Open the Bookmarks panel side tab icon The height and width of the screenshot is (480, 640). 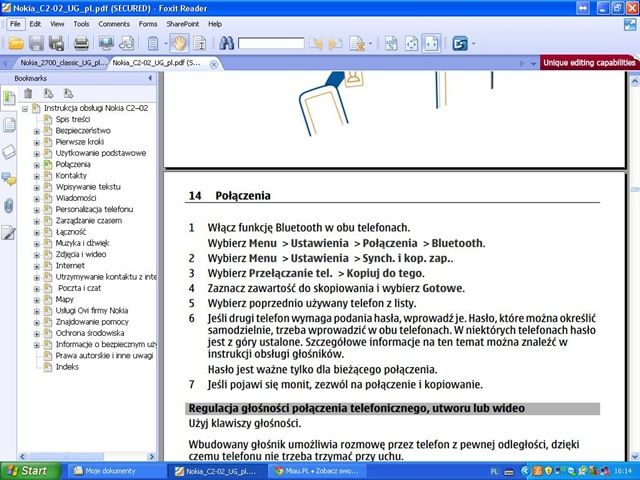pos(9,98)
